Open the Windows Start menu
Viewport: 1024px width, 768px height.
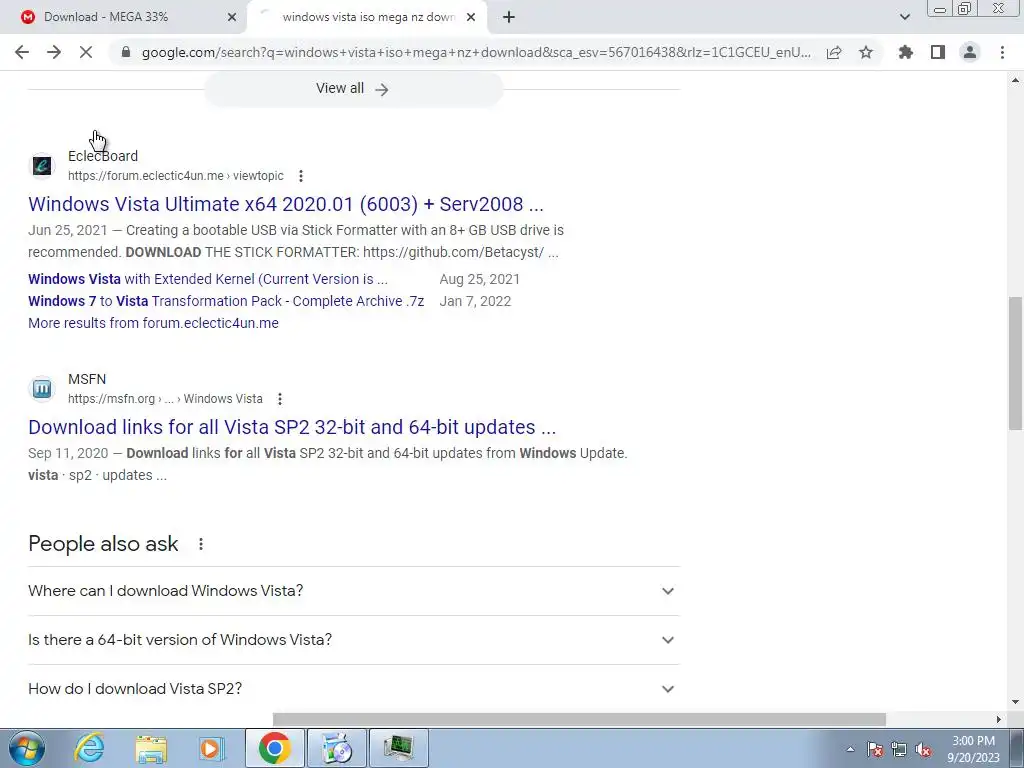click(27, 748)
